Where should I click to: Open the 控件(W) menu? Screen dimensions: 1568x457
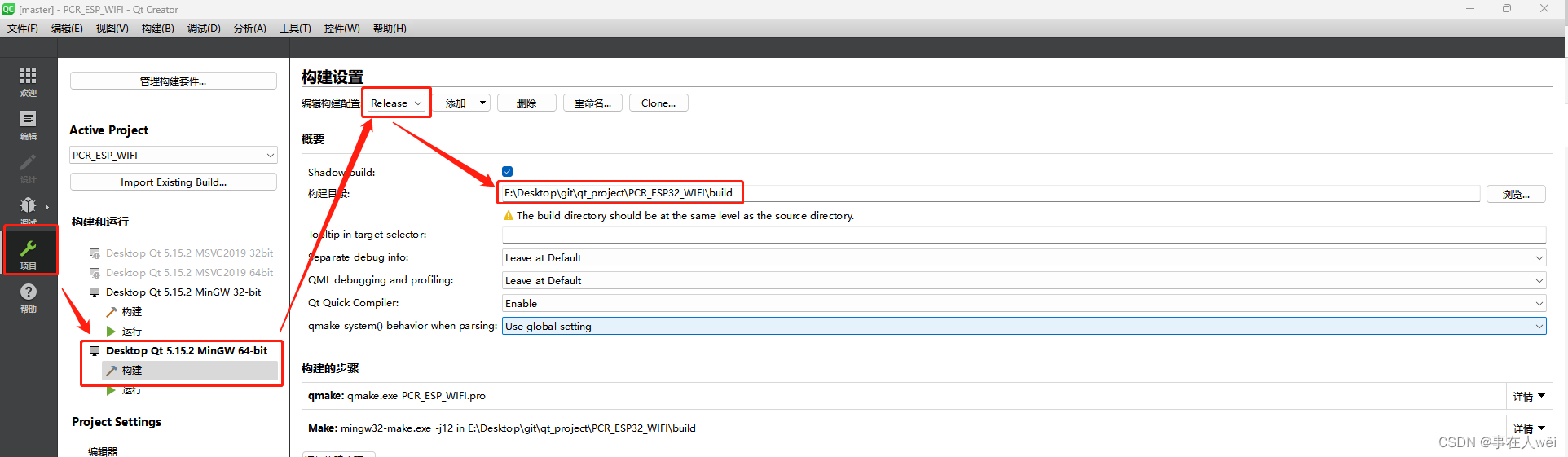click(341, 29)
